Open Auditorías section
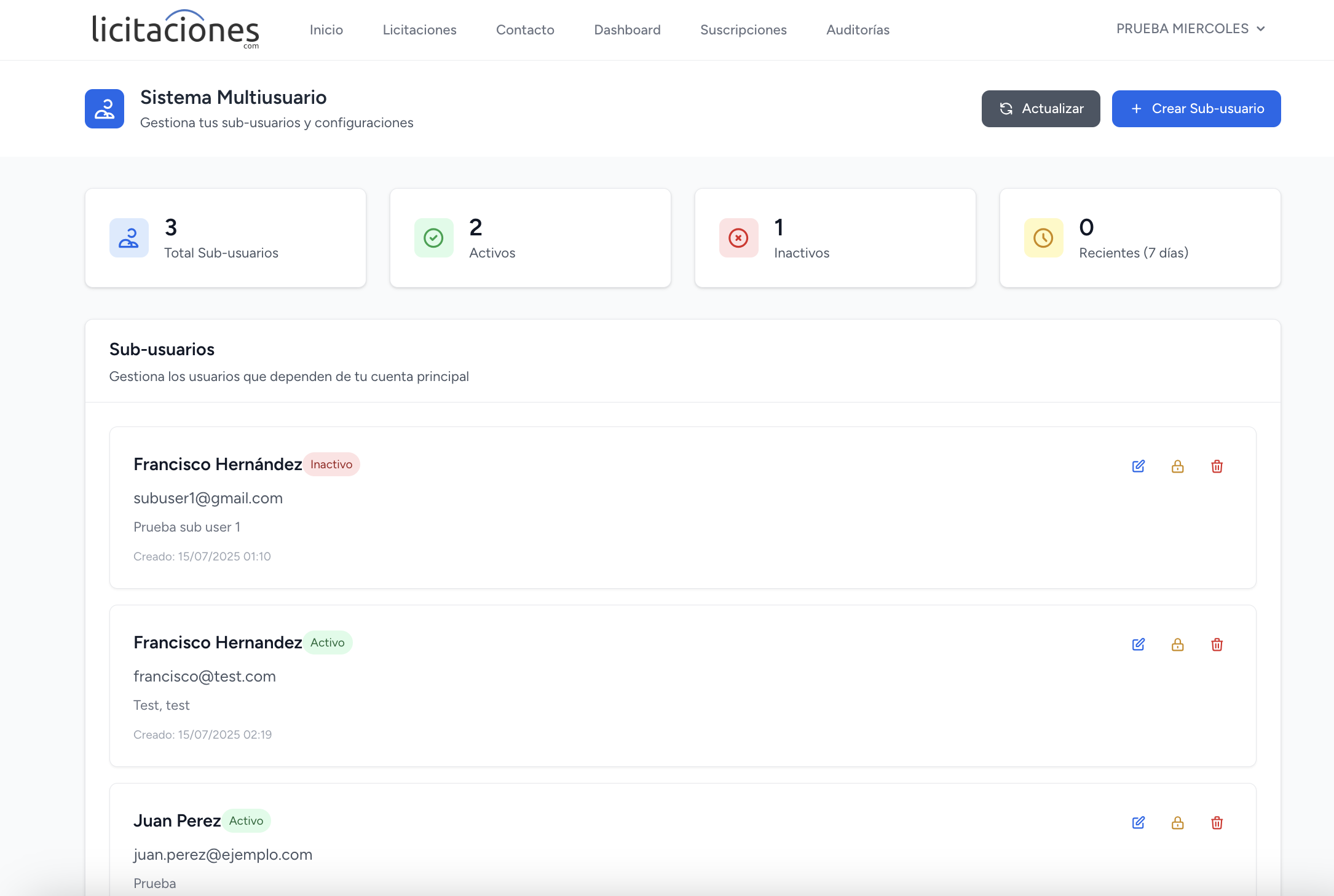The image size is (1334, 896). (858, 29)
